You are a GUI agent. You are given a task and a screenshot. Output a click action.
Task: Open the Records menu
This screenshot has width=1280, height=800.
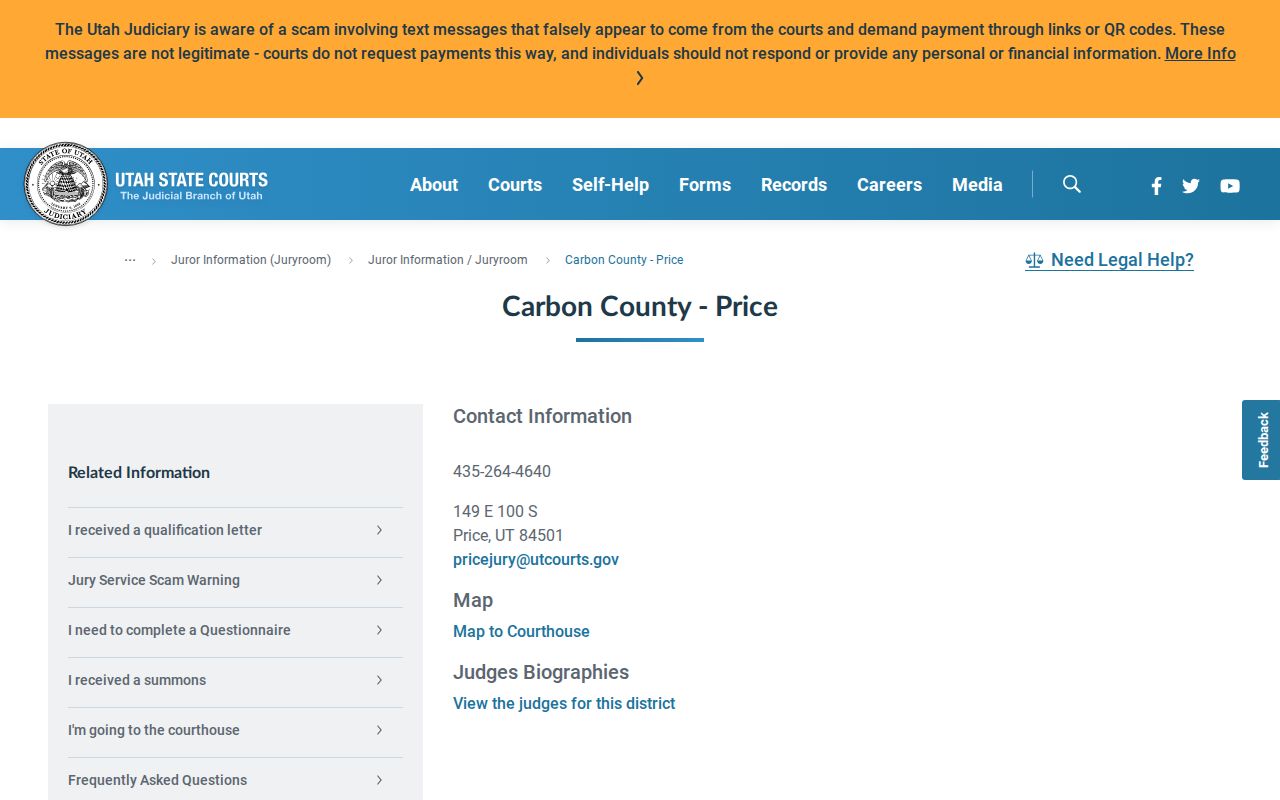(x=794, y=185)
